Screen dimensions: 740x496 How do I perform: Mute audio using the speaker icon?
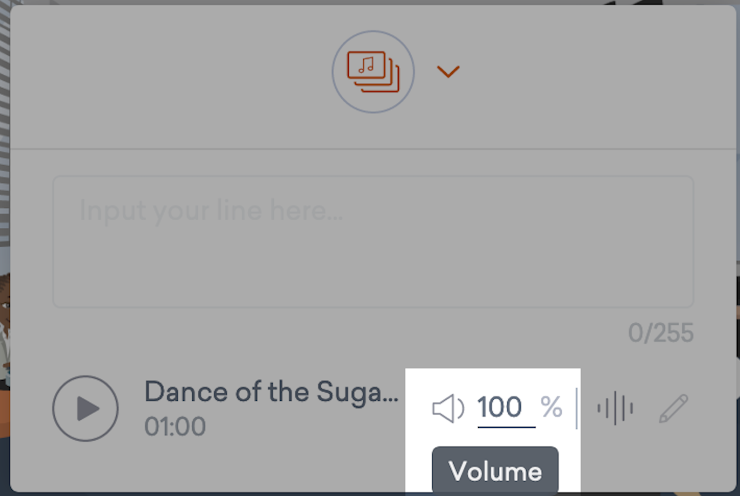[x=448, y=408]
